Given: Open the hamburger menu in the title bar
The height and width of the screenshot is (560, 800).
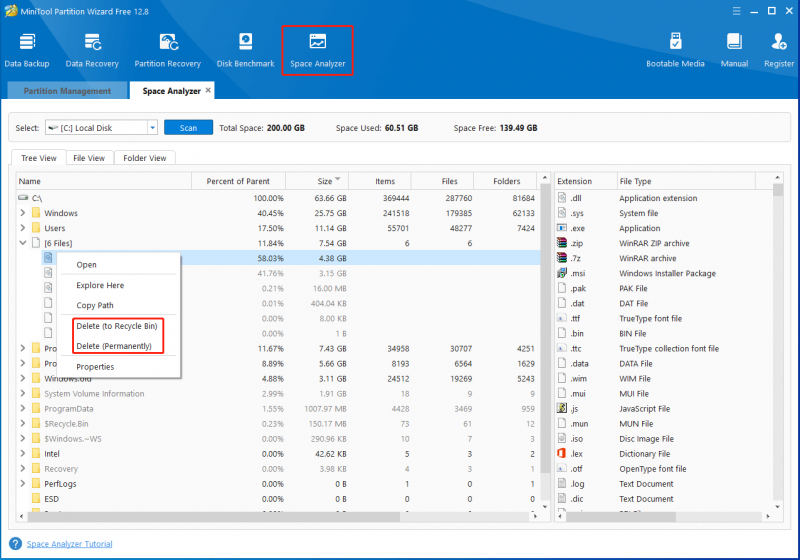Looking at the screenshot, I should tap(736, 11).
